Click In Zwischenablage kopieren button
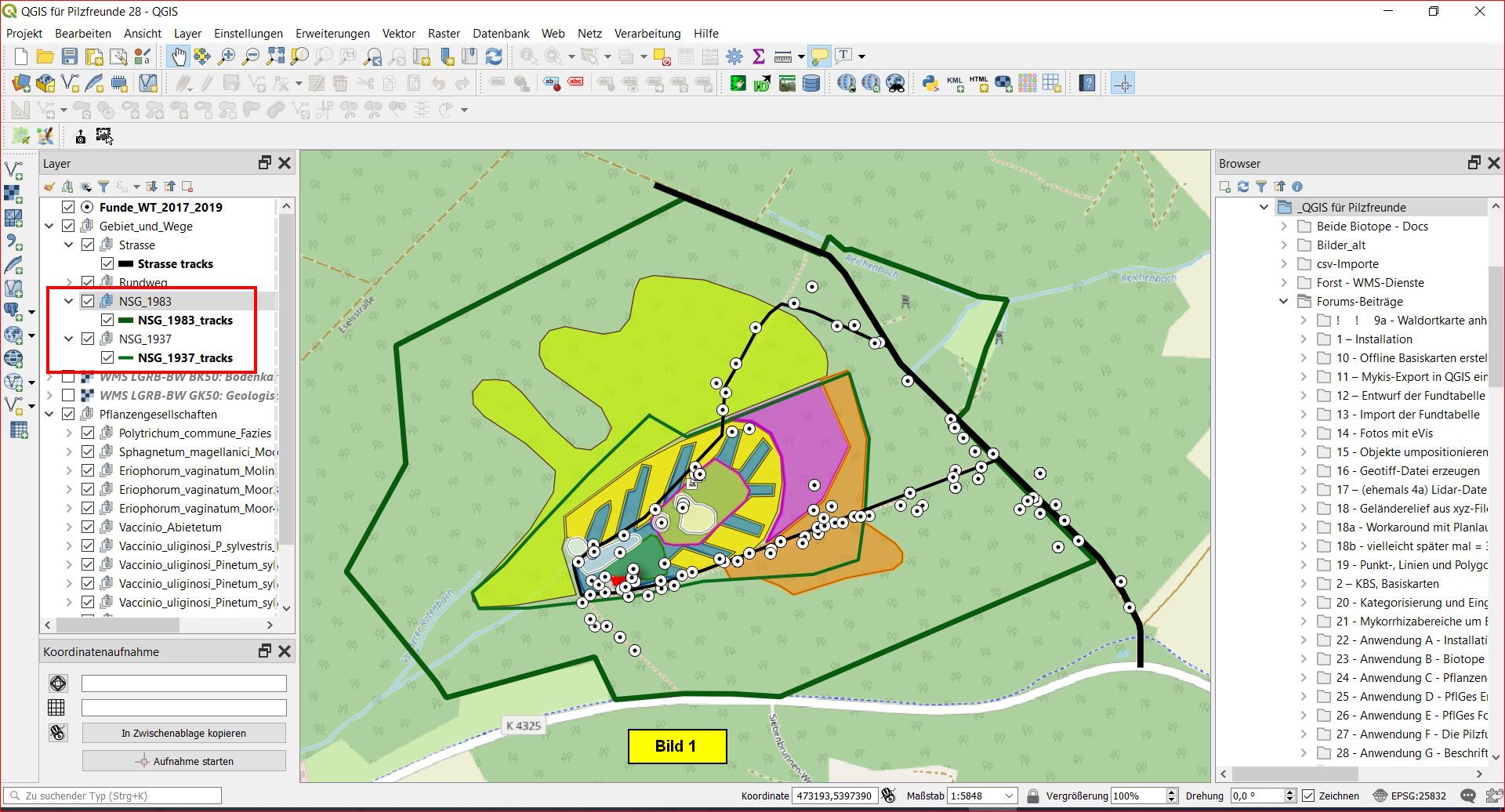 [183, 733]
